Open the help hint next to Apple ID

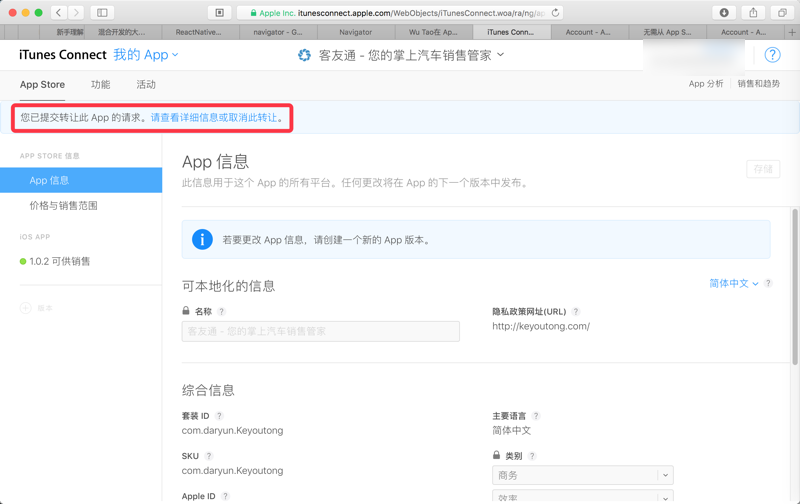[x=225, y=496]
